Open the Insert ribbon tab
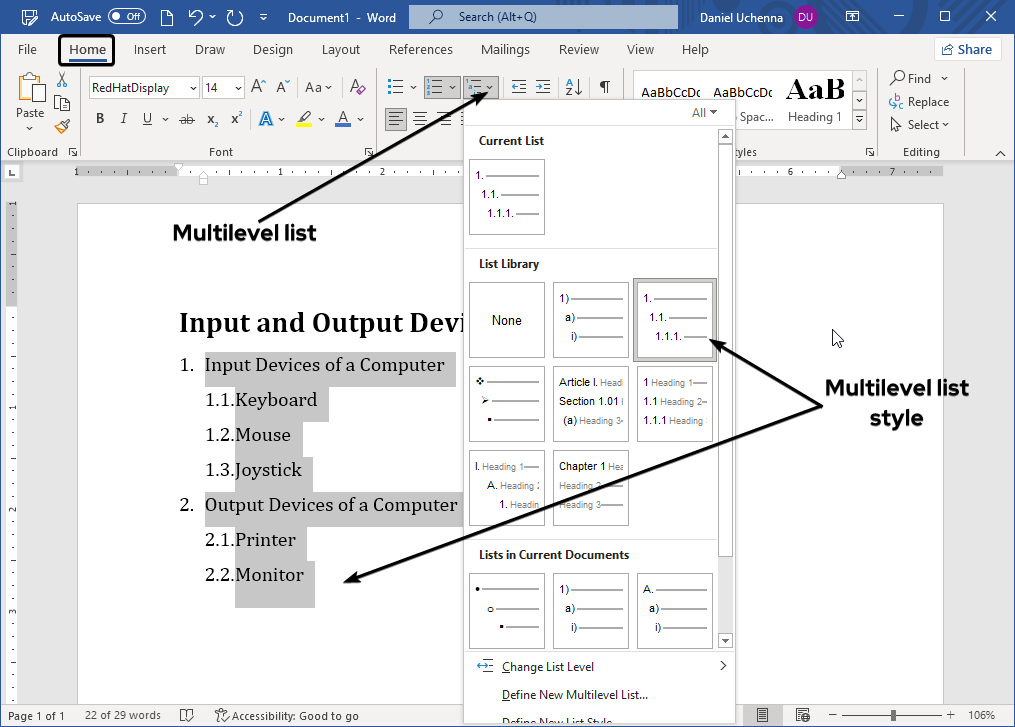 point(150,50)
